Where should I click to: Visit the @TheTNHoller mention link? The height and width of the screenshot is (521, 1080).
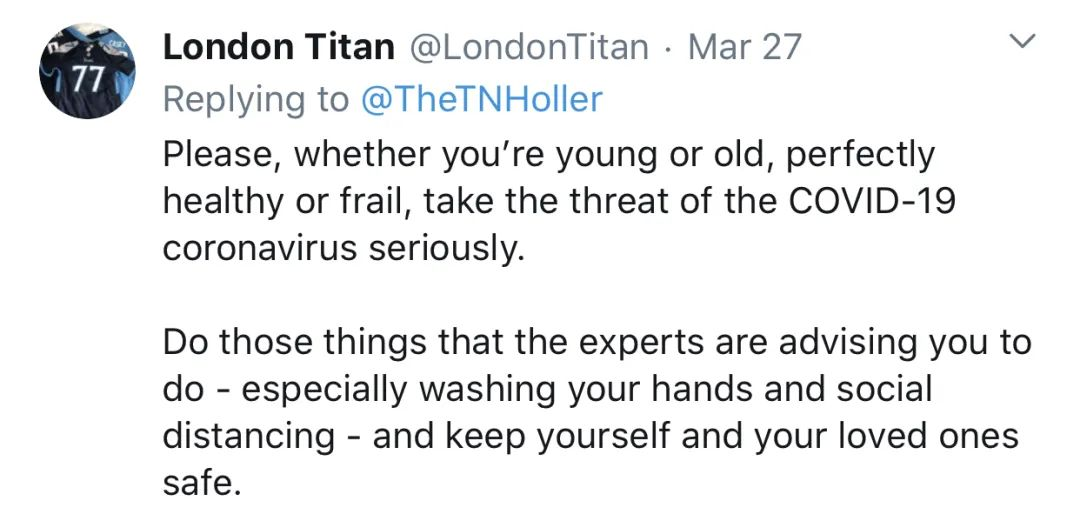click(481, 99)
